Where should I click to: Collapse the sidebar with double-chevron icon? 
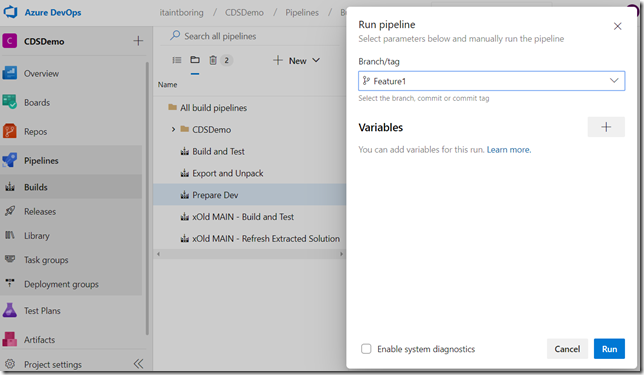pos(138,364)
